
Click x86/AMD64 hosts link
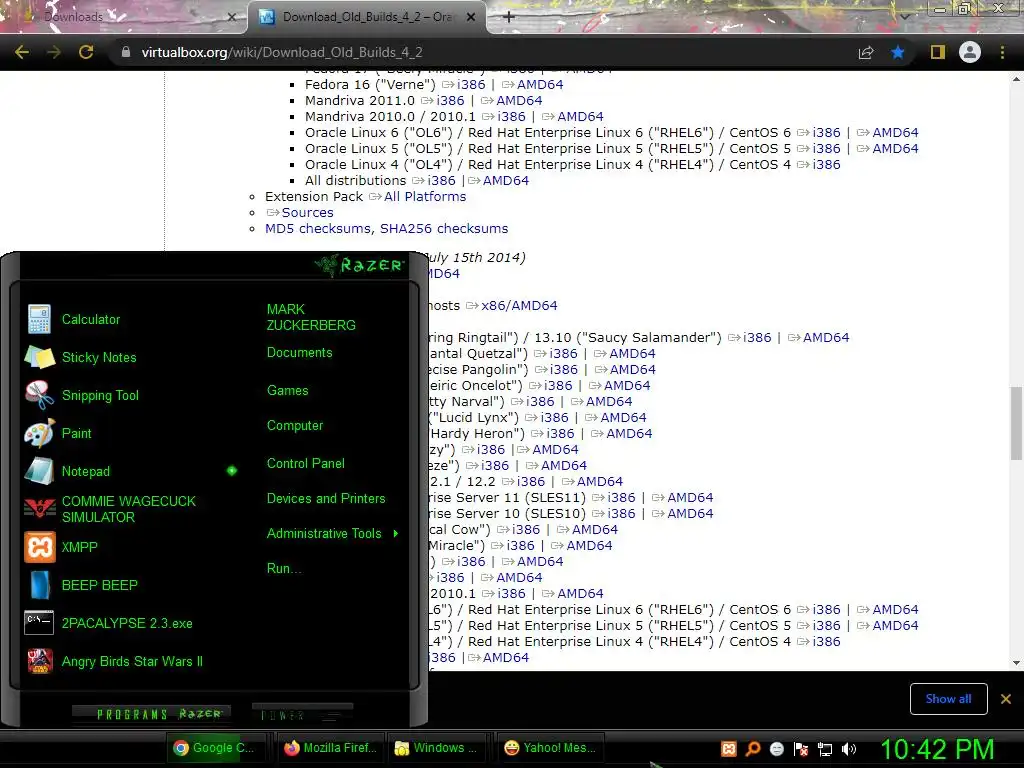point(519,306)
